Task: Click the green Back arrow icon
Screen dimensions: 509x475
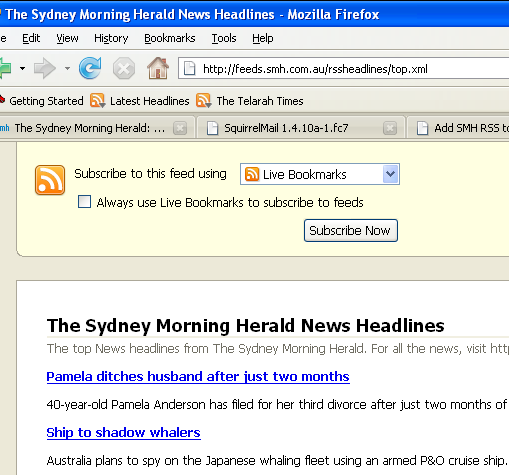Action: tap(5, 68)
